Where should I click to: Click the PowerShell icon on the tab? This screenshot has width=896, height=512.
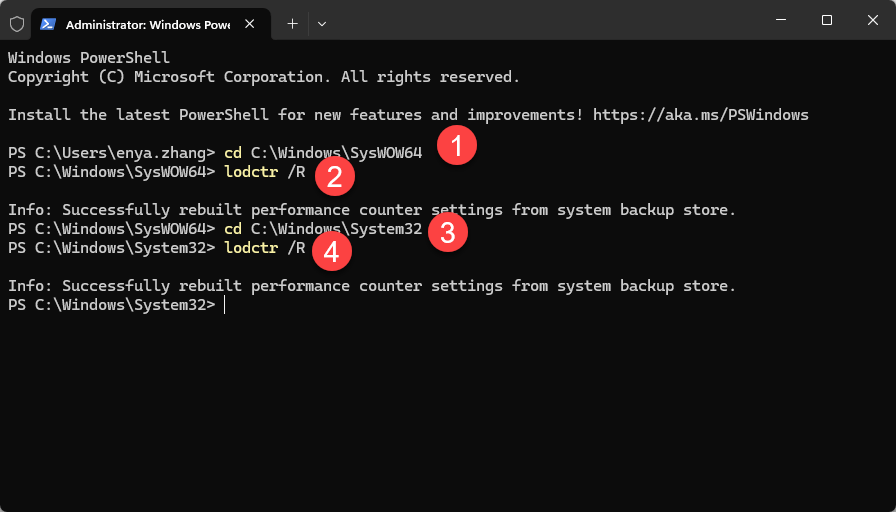[x=48, y=23]
